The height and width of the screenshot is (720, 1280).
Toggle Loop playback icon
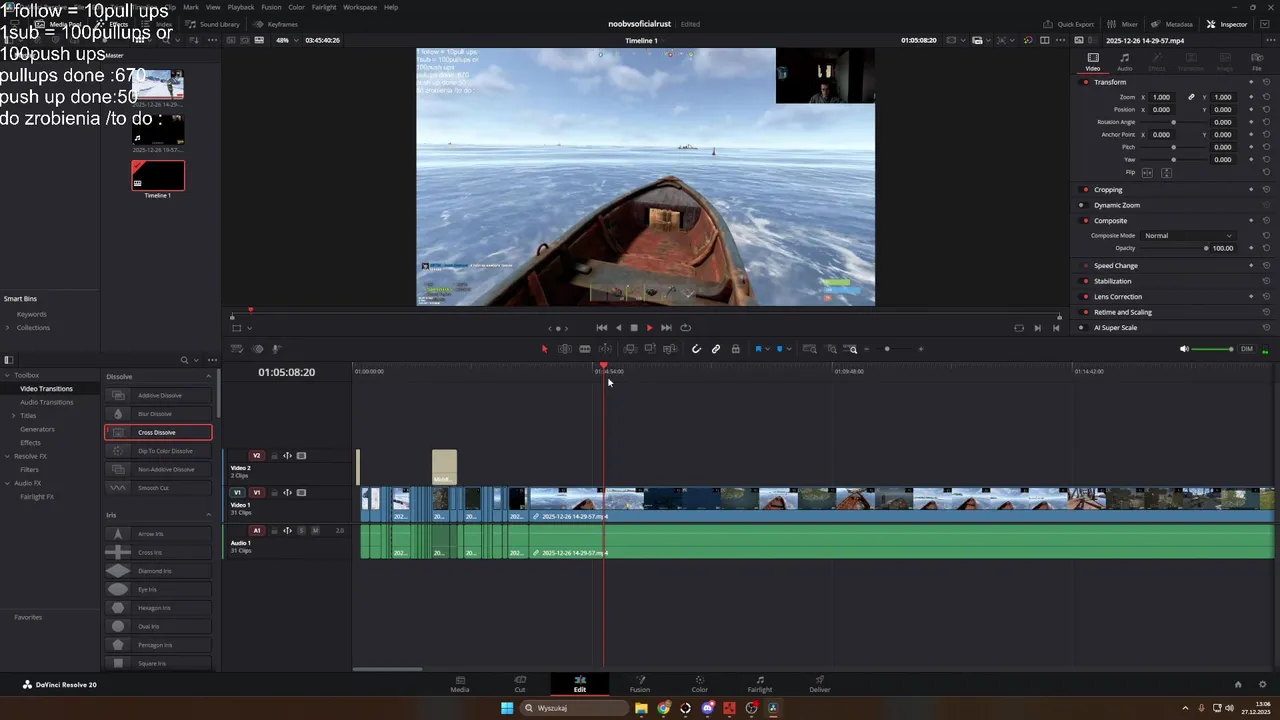click(x=685, y=328)
